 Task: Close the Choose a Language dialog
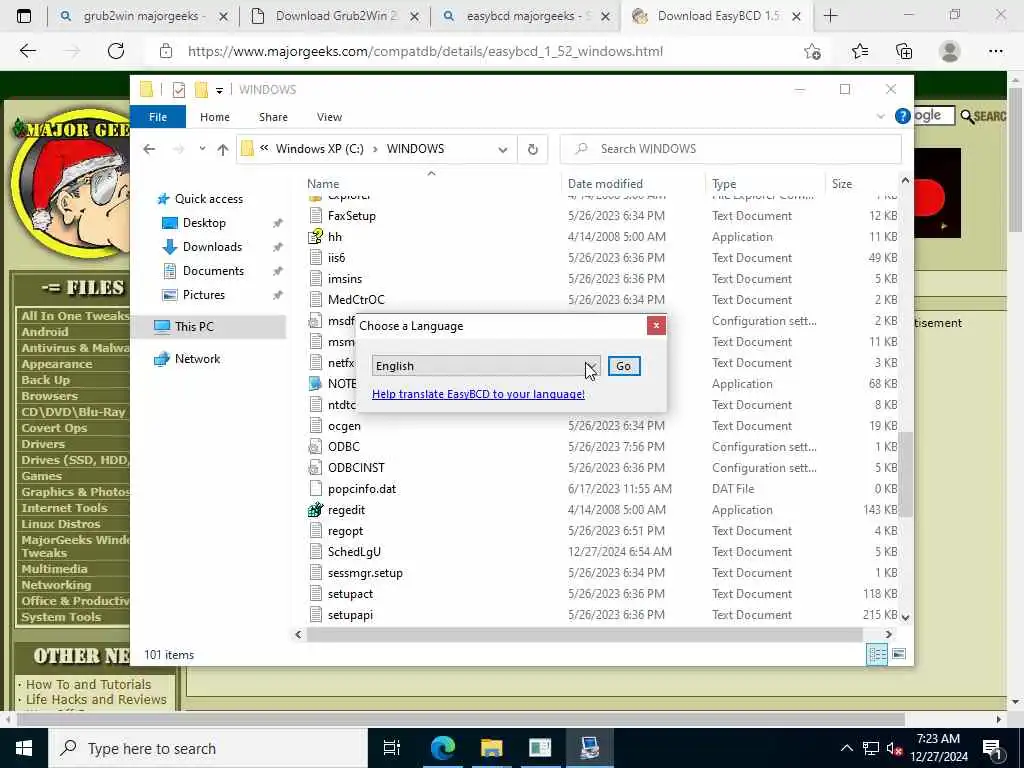click(656, 325)
